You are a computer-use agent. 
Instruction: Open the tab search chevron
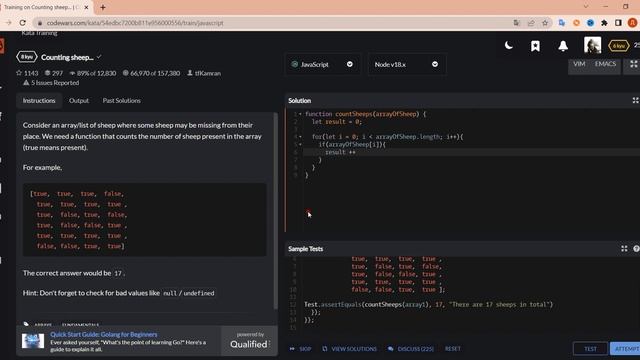586,7
